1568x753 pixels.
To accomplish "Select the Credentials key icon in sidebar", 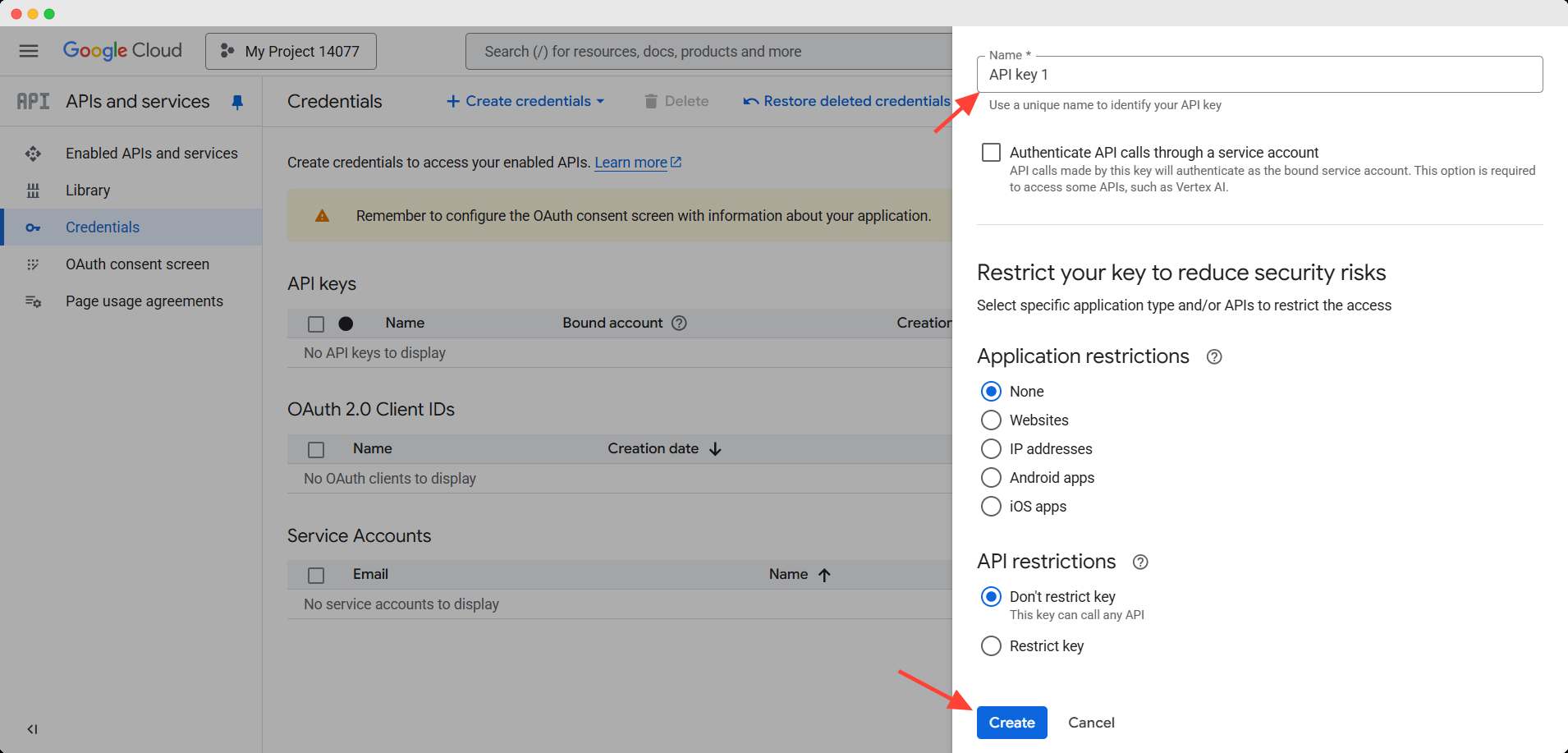I will click(x=33, y=227).
